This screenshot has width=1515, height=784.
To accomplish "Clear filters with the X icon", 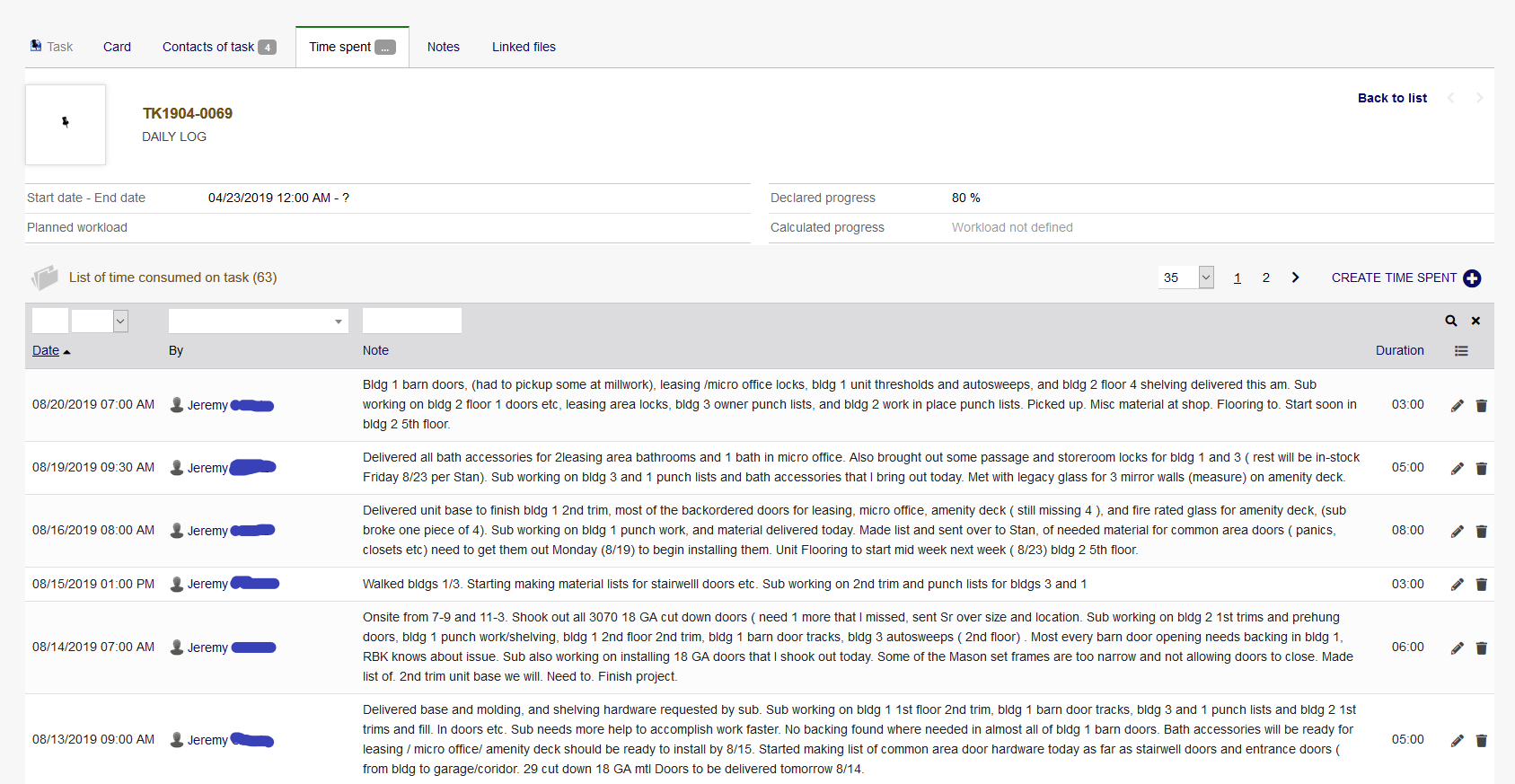I will pos(1475,321).
